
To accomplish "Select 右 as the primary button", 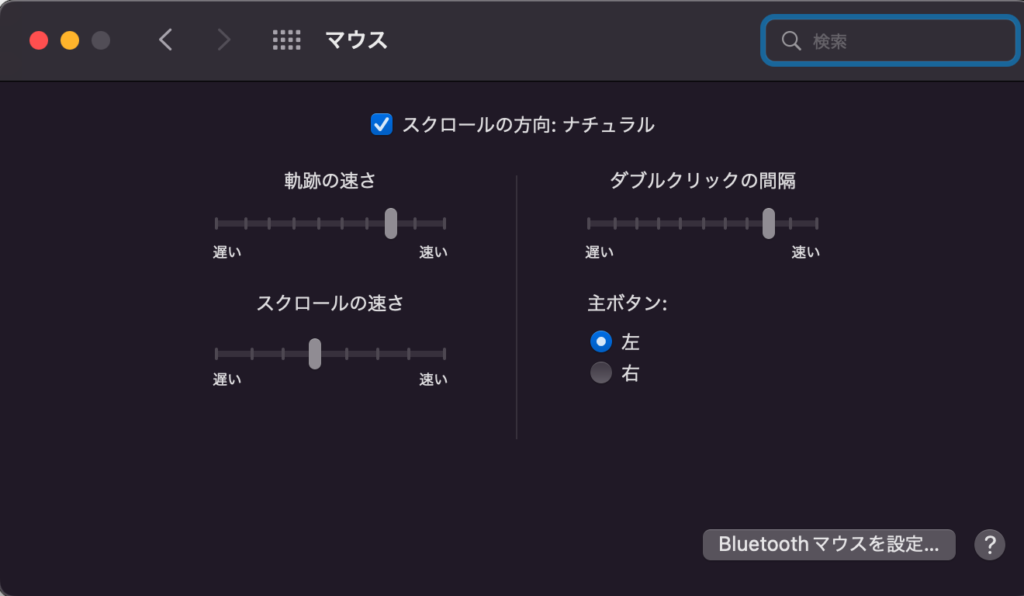I will coord(601,373).
